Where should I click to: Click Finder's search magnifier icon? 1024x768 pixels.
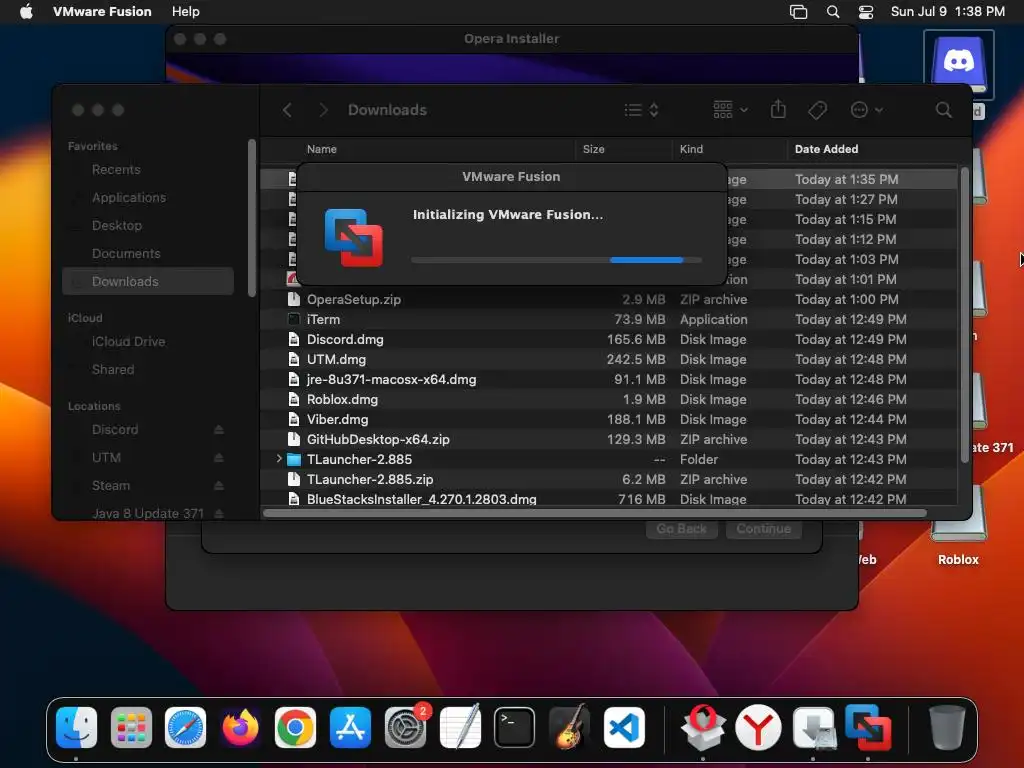(943, 110)
